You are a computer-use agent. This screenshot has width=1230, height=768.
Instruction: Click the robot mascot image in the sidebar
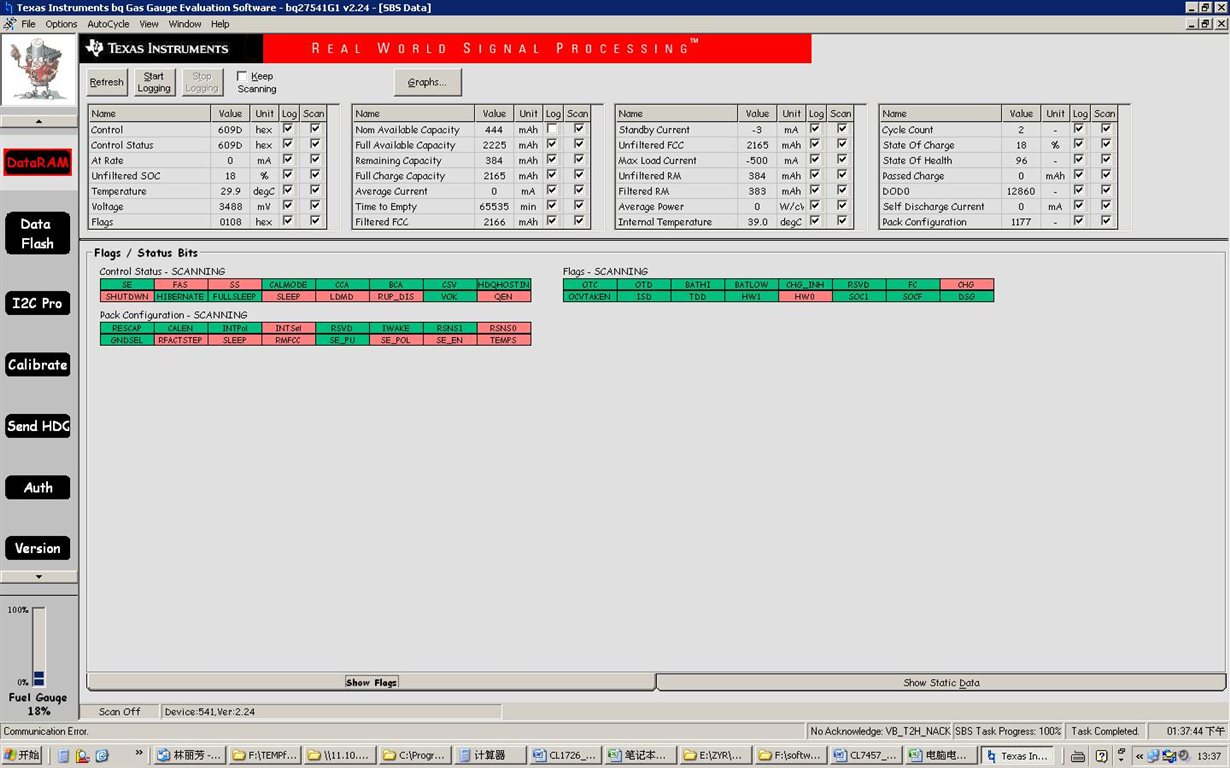click(x=39, y=70)
